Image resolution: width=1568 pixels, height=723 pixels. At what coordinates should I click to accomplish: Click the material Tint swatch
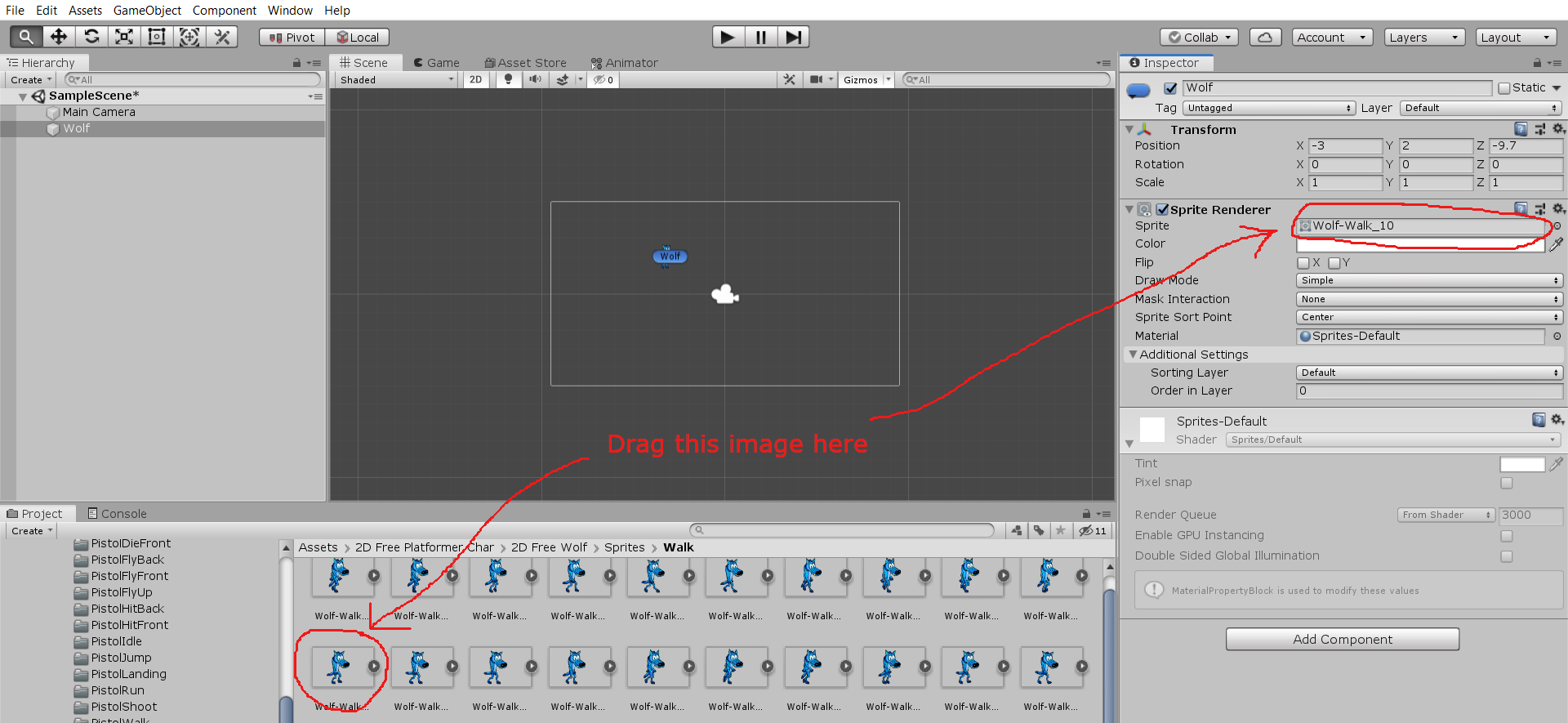(1522, 464)
